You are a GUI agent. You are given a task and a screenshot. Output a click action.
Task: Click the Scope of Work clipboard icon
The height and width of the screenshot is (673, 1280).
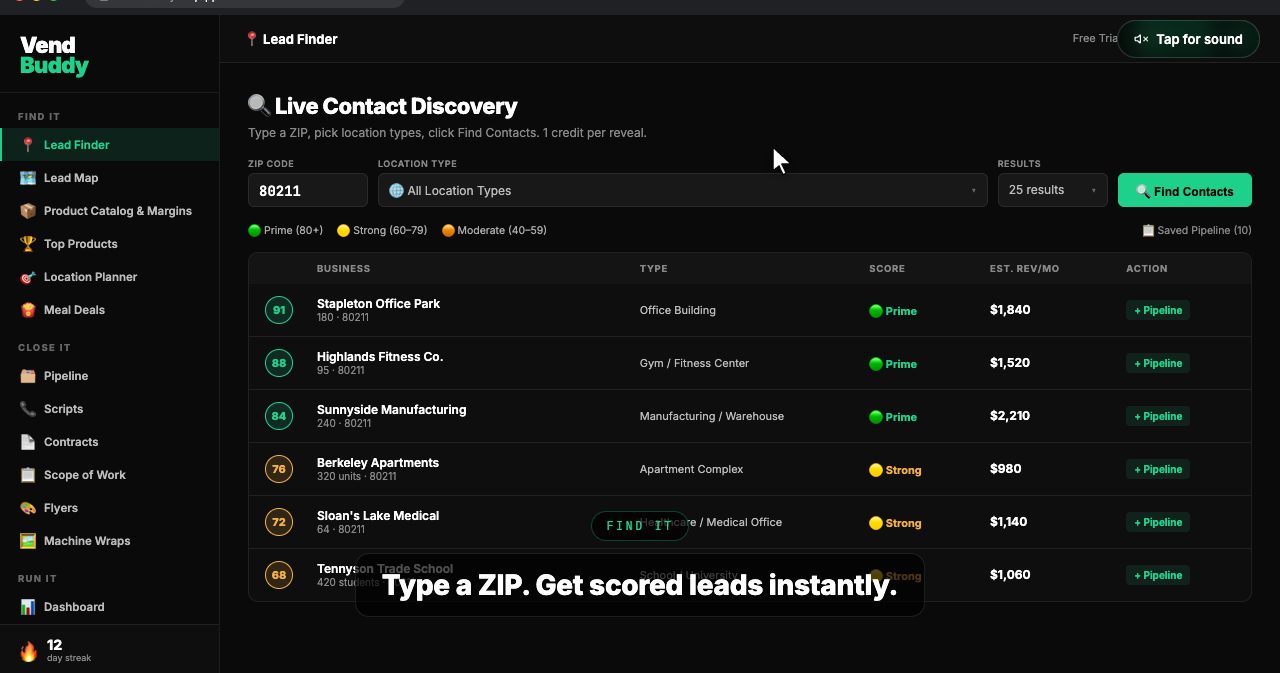28,475
